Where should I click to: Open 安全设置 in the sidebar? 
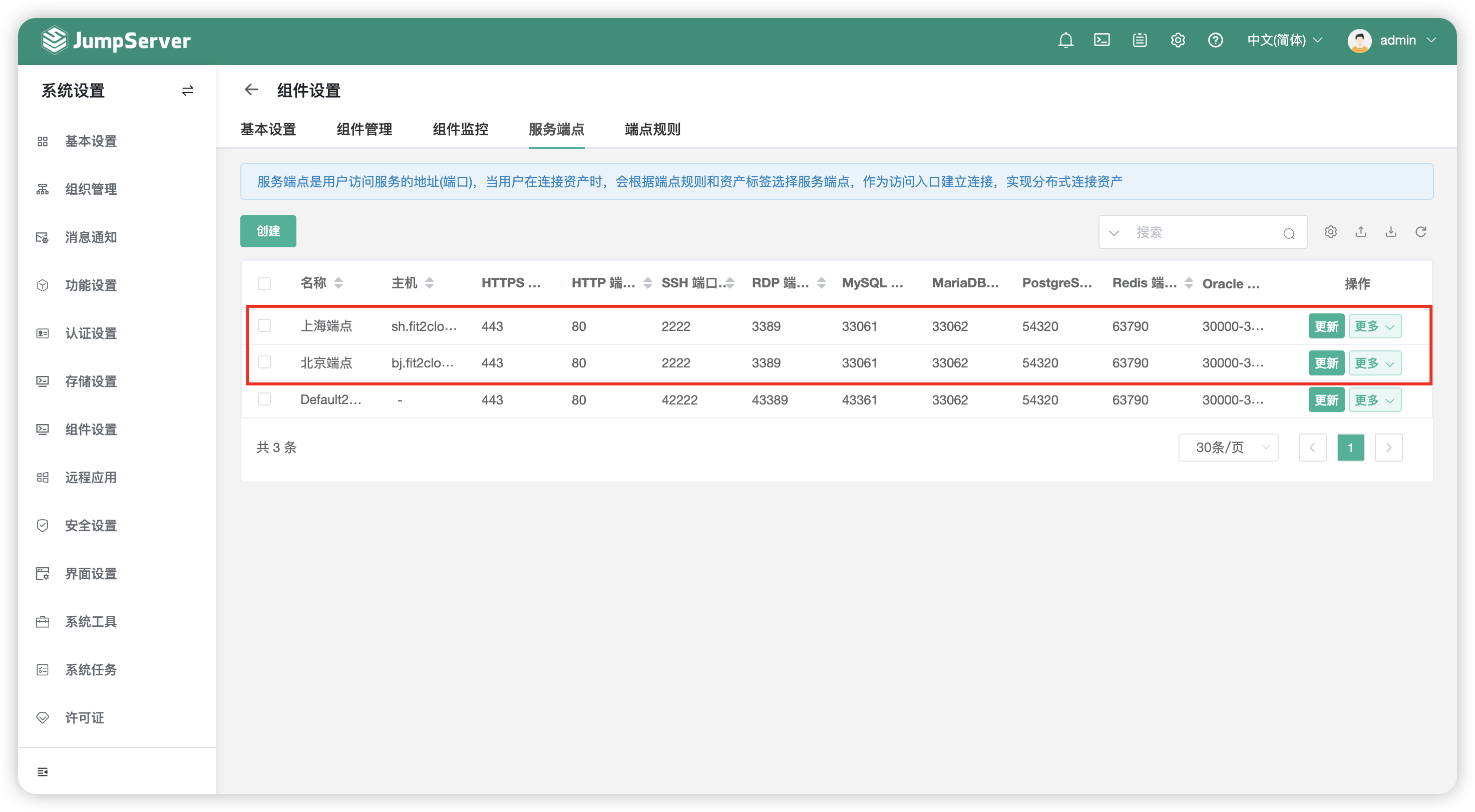[91, 525]
